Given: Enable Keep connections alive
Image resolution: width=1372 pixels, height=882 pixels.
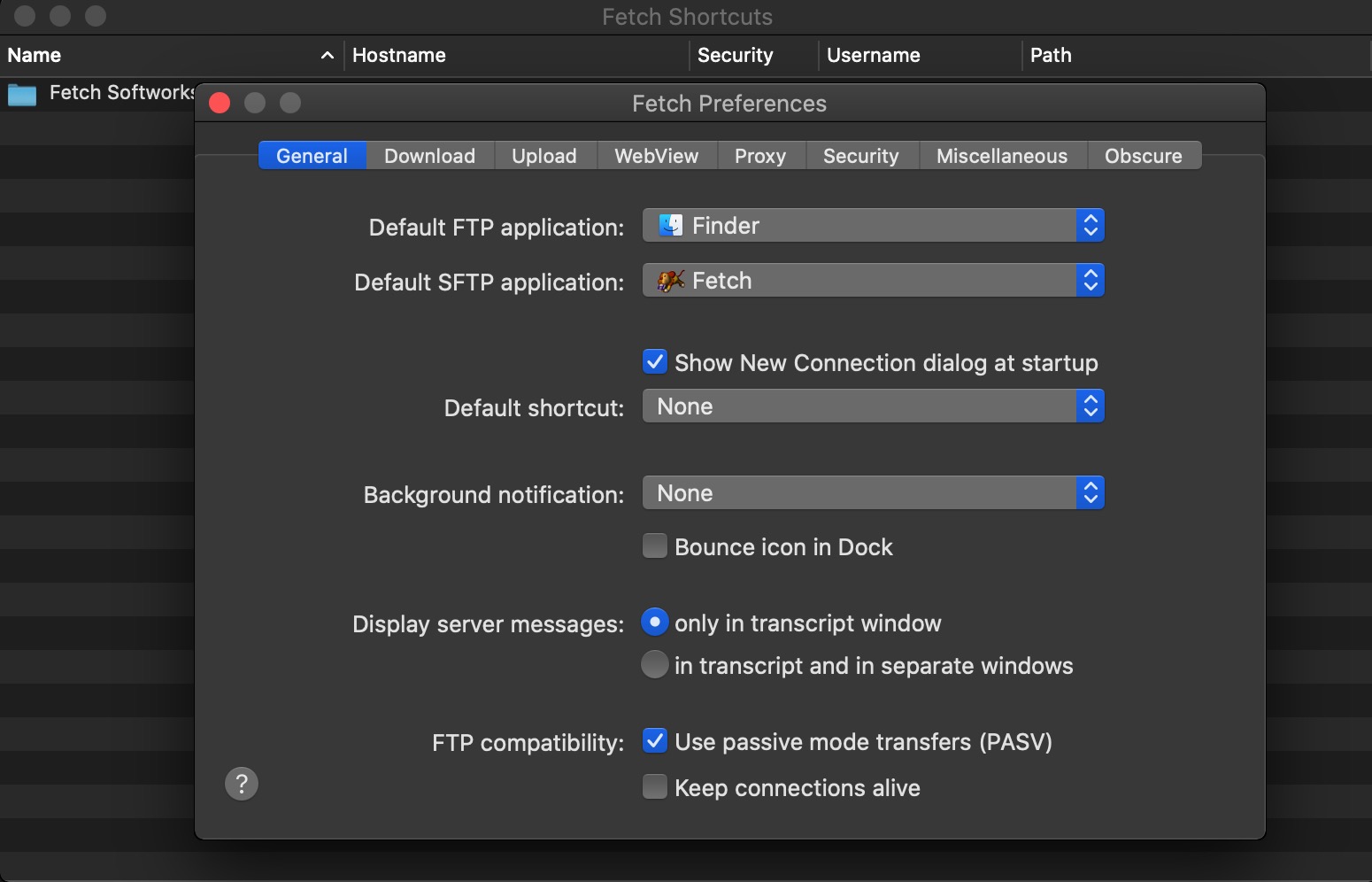Looking at the screenshot, I should [x=655, y=787].
